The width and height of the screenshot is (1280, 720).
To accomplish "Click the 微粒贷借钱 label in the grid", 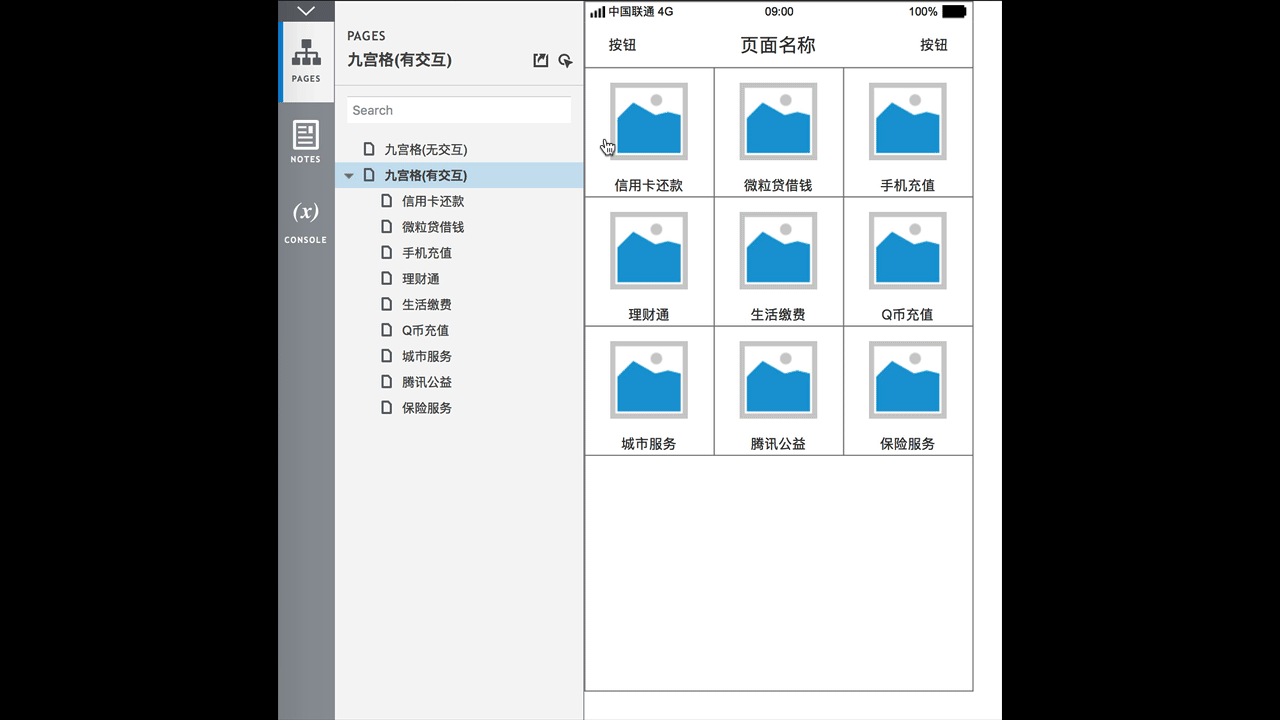I will point(778,185).
